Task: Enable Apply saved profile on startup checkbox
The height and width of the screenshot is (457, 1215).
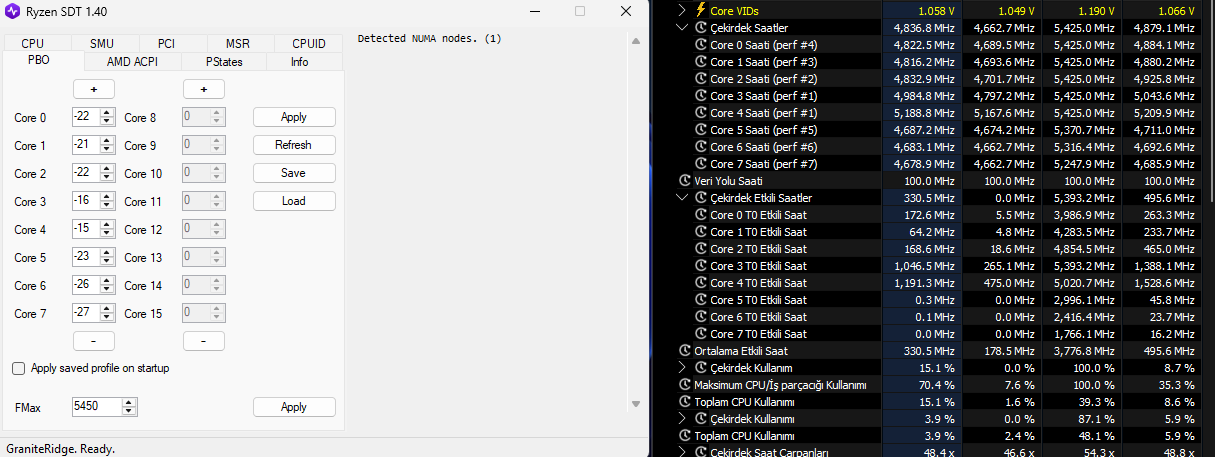Action: pos(18,368)
